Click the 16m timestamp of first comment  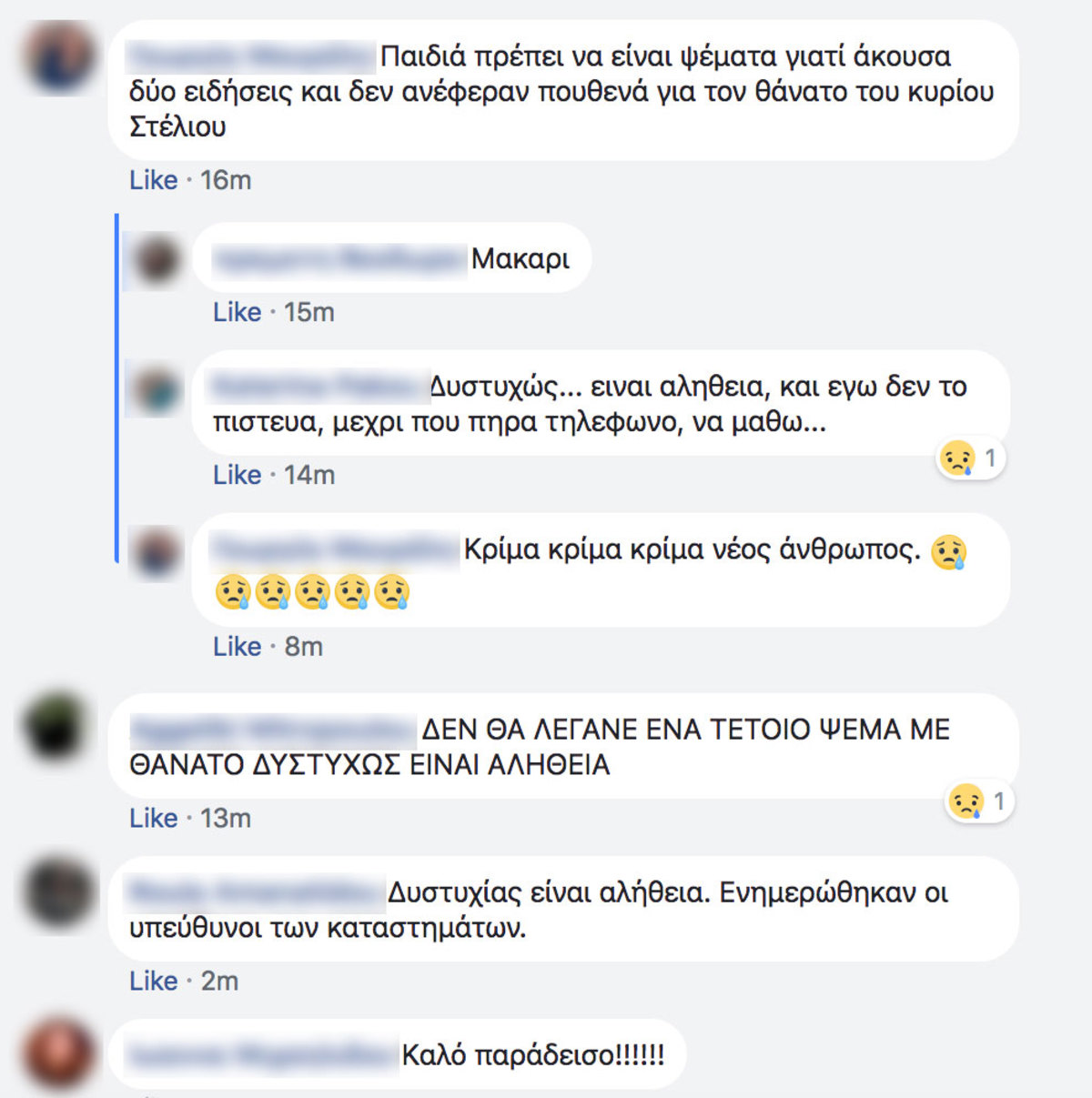pyautogui.click(x=226, y=180)
